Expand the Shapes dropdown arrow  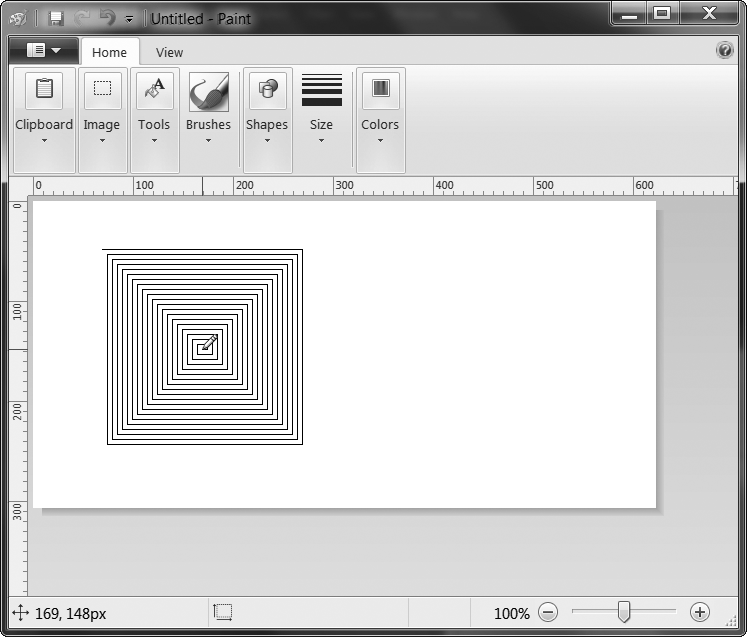click(267, 141)
